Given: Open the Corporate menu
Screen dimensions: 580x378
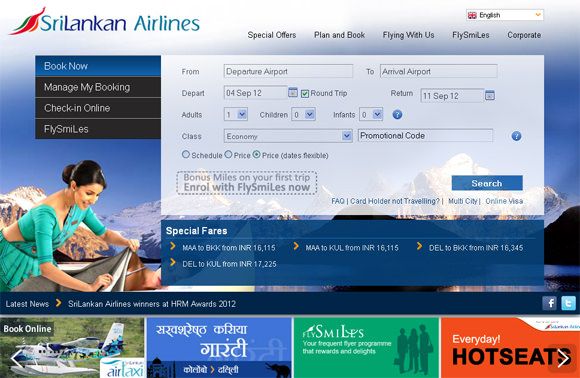Looking at the screenshot, I should coord(524,35).
